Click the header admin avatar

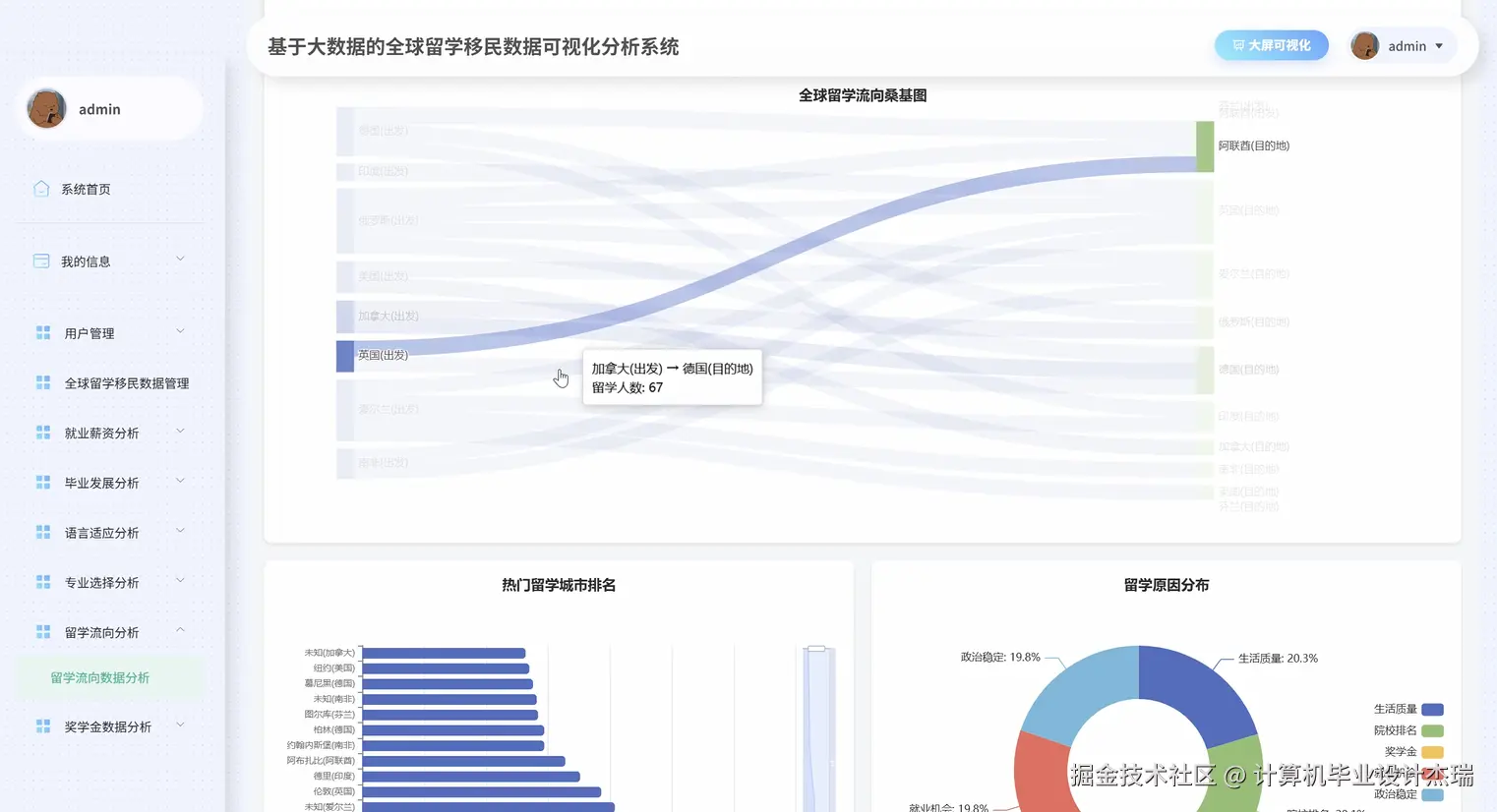tap(1364, 45)
